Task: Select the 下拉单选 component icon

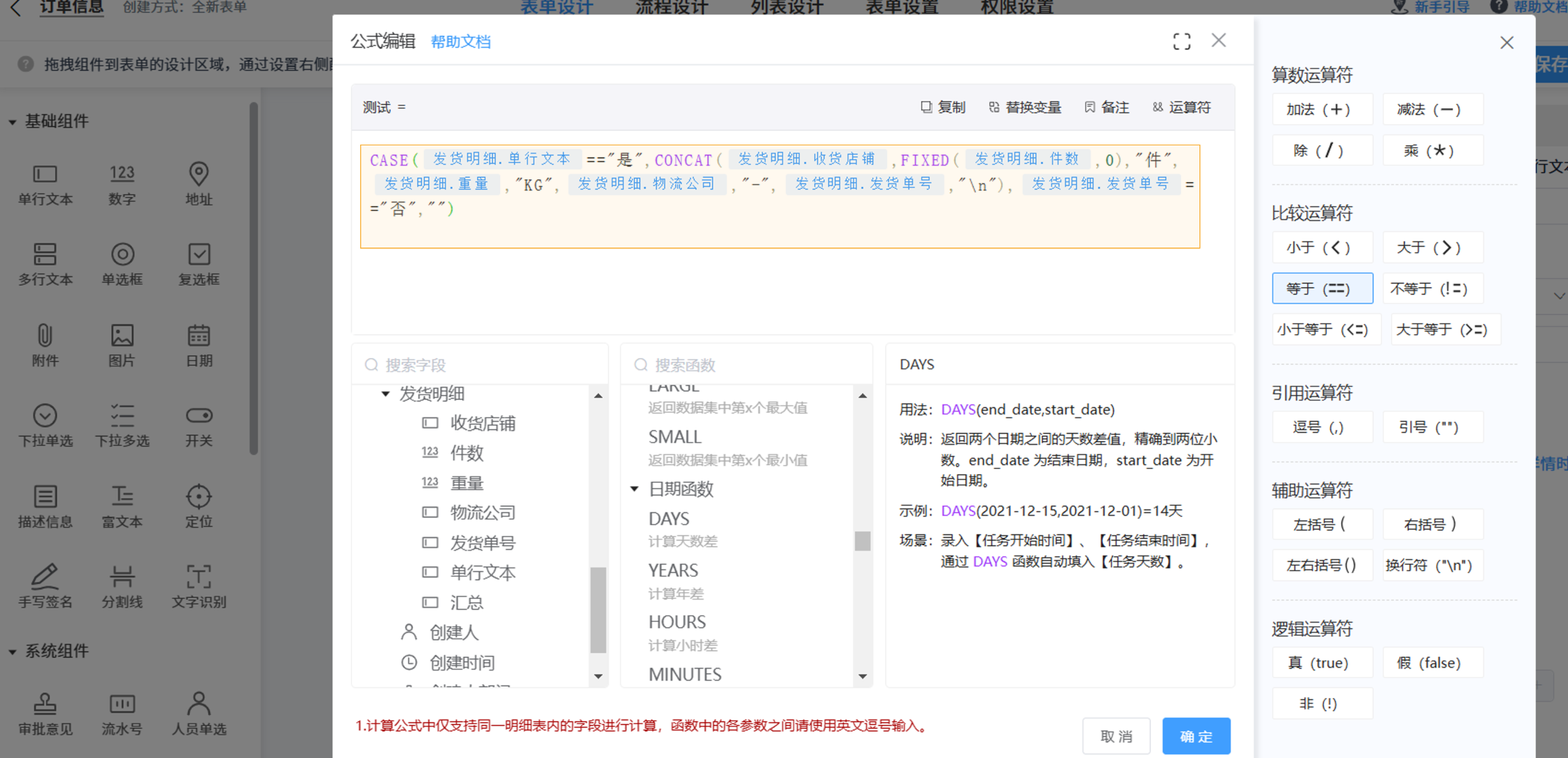Action: coord(45,415)
